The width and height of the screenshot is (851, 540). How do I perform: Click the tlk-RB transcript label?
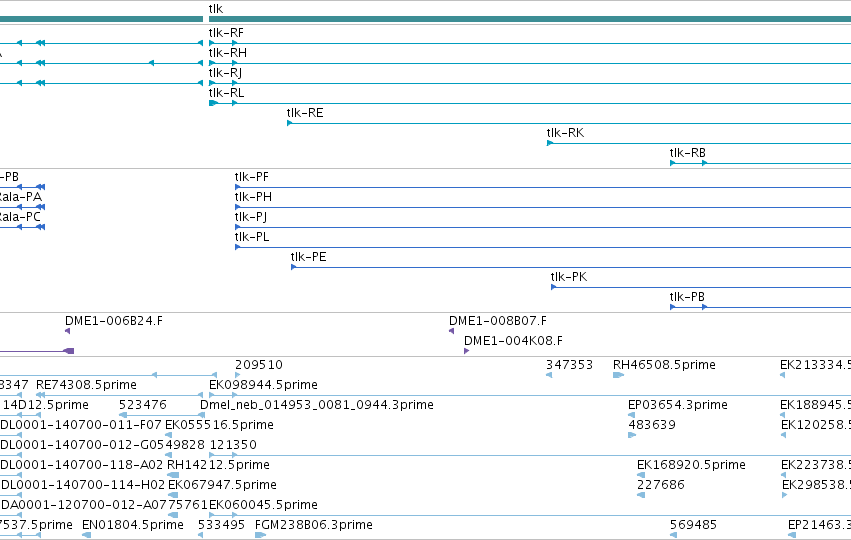(688, 154)
